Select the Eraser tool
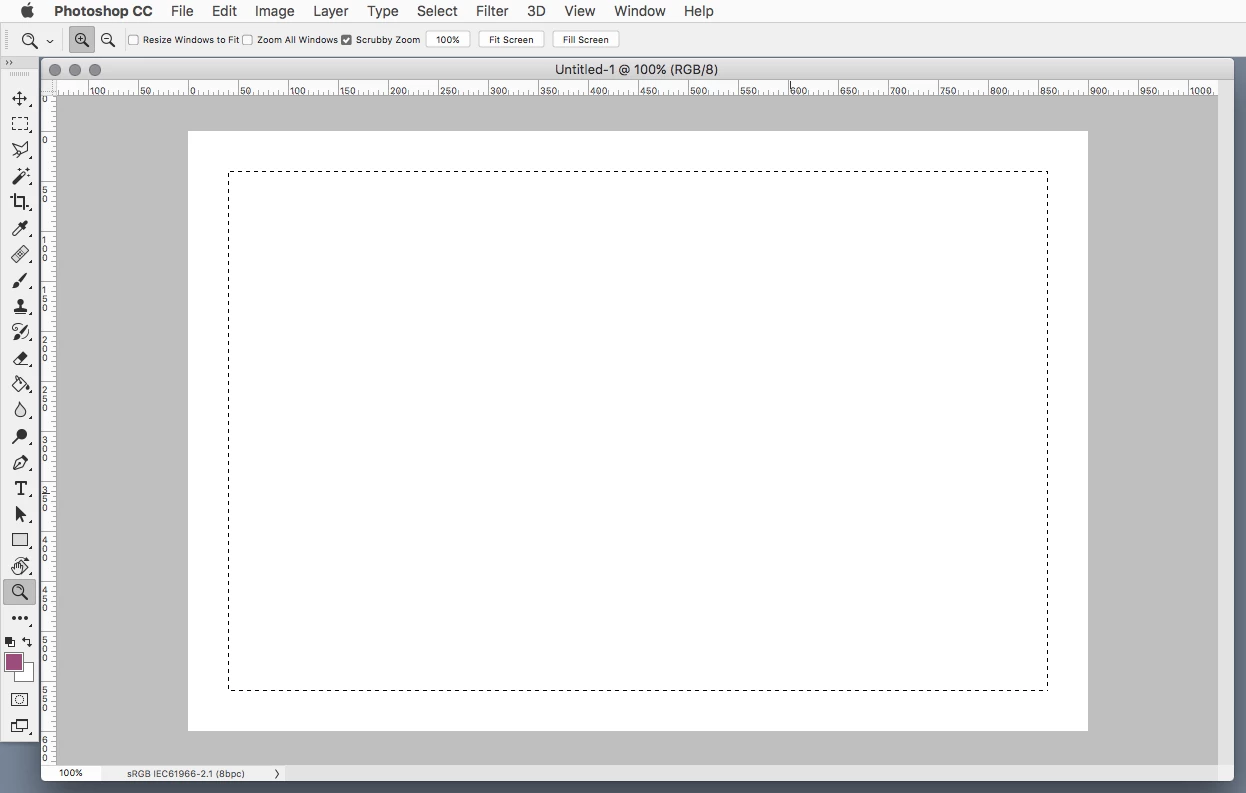Image resolution: width=1246 pixels, height=793 pixels. tap(19, 358)
